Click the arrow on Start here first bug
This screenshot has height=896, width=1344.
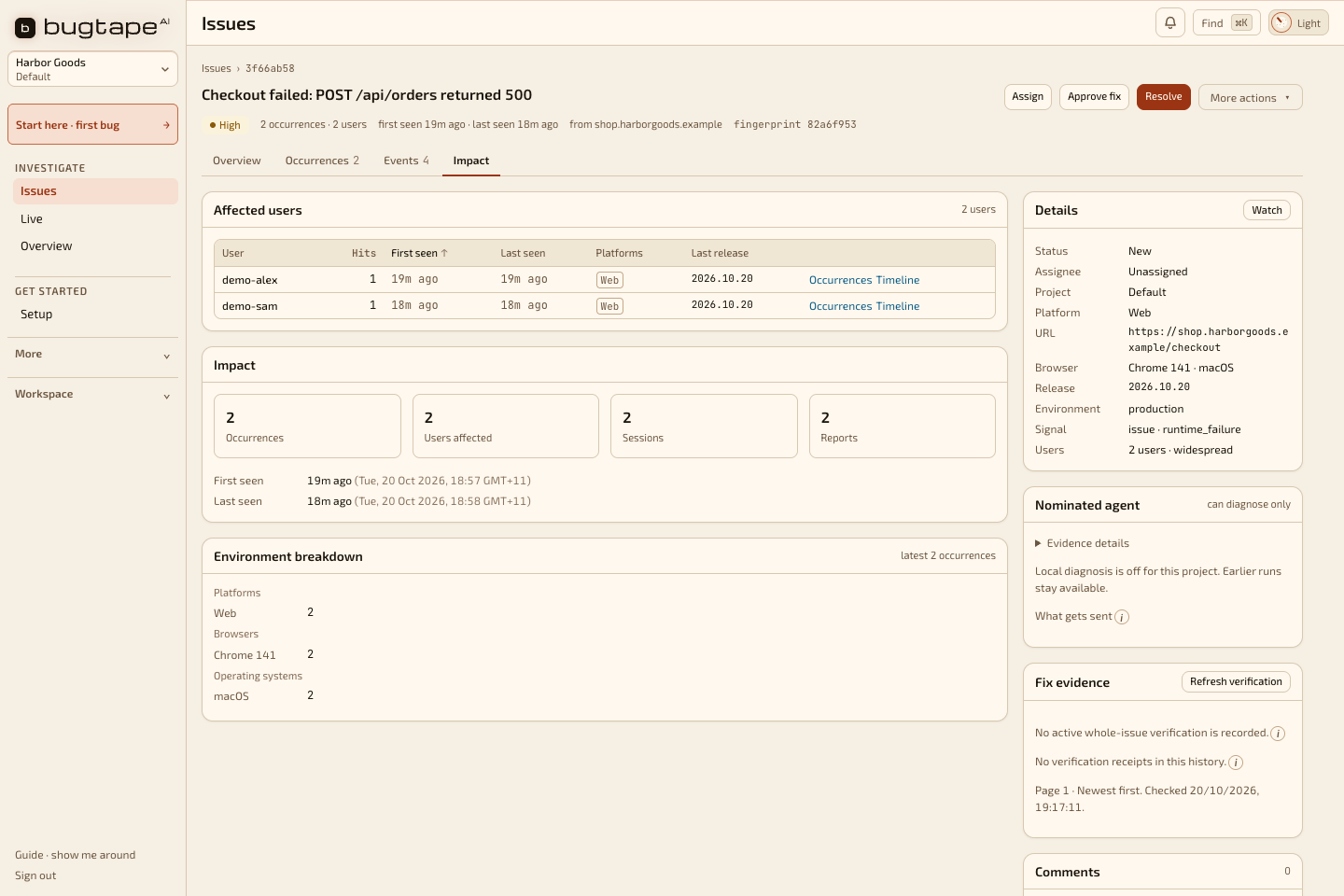[166, 125]
